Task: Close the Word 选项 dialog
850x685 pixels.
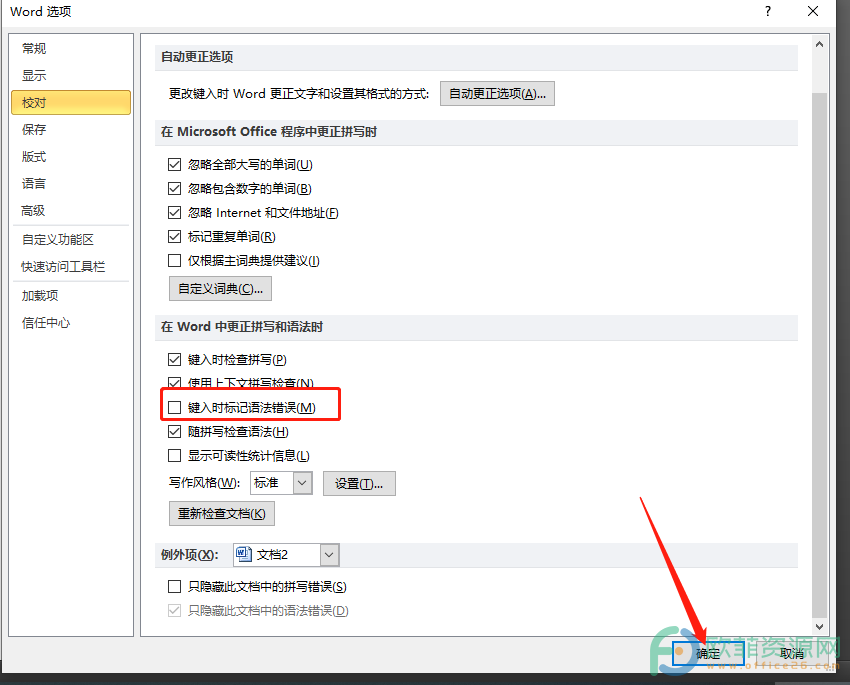Action: (813, 11)
